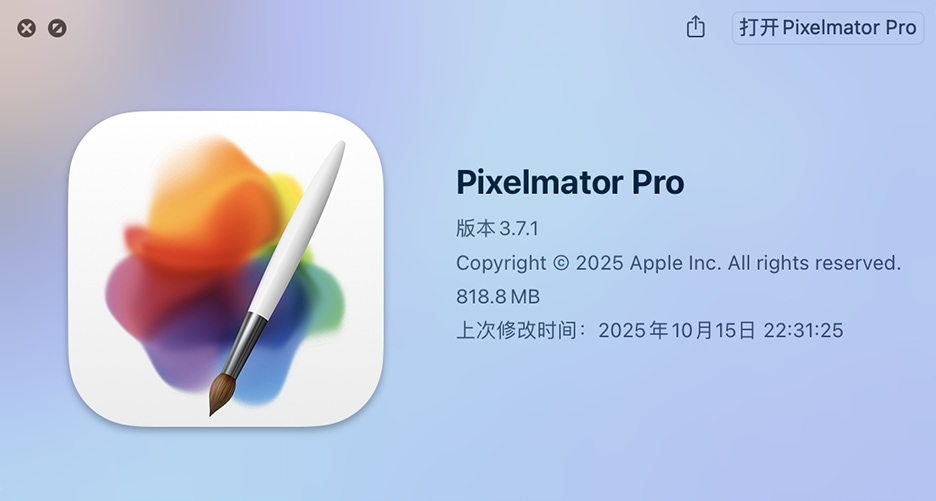The height and width of the screenshot is (501, 936).
Task: Click the version number 3.7.1
Action: click(x=519, y=228)
